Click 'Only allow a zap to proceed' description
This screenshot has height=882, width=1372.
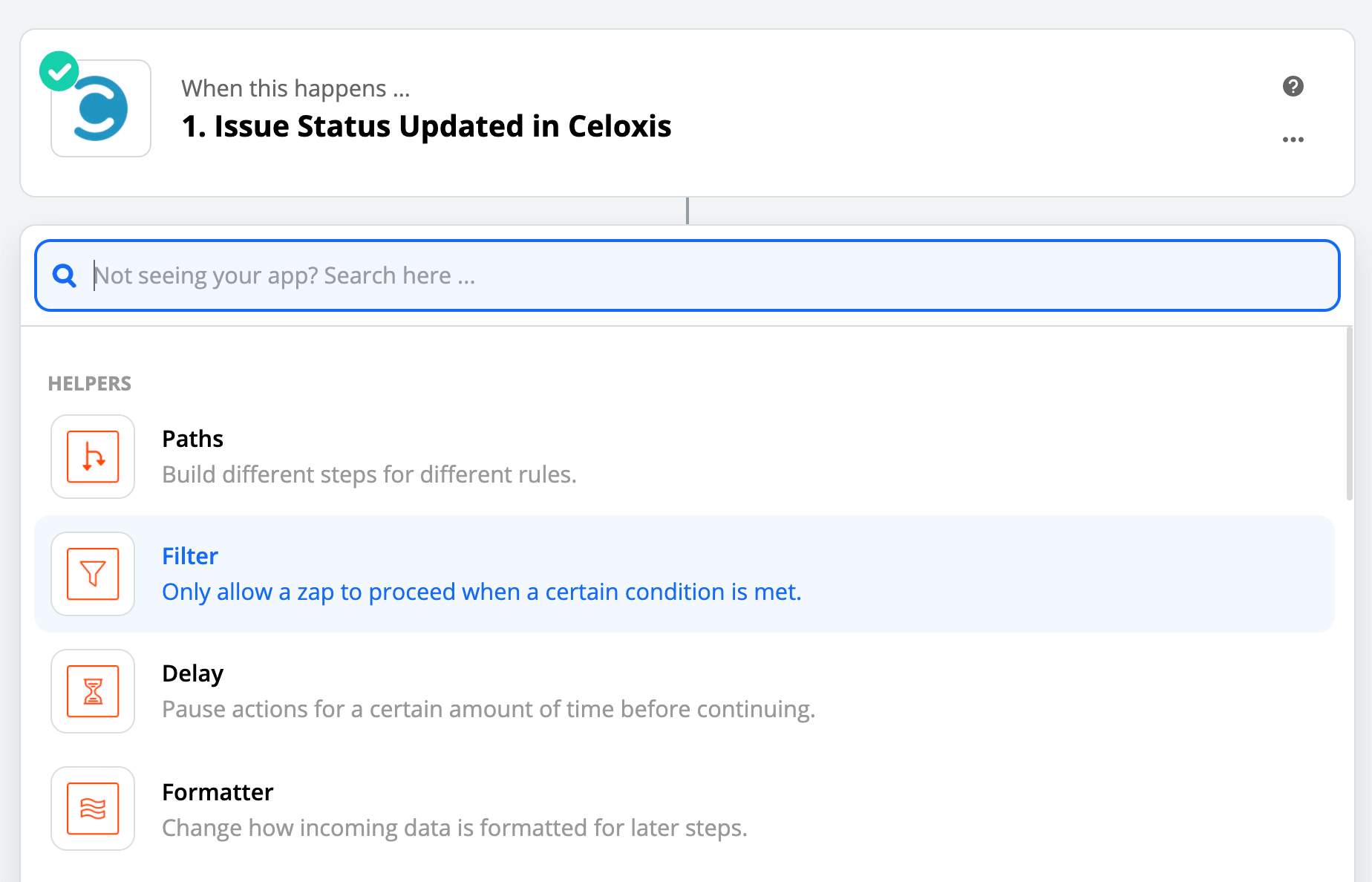click(481, 592)
